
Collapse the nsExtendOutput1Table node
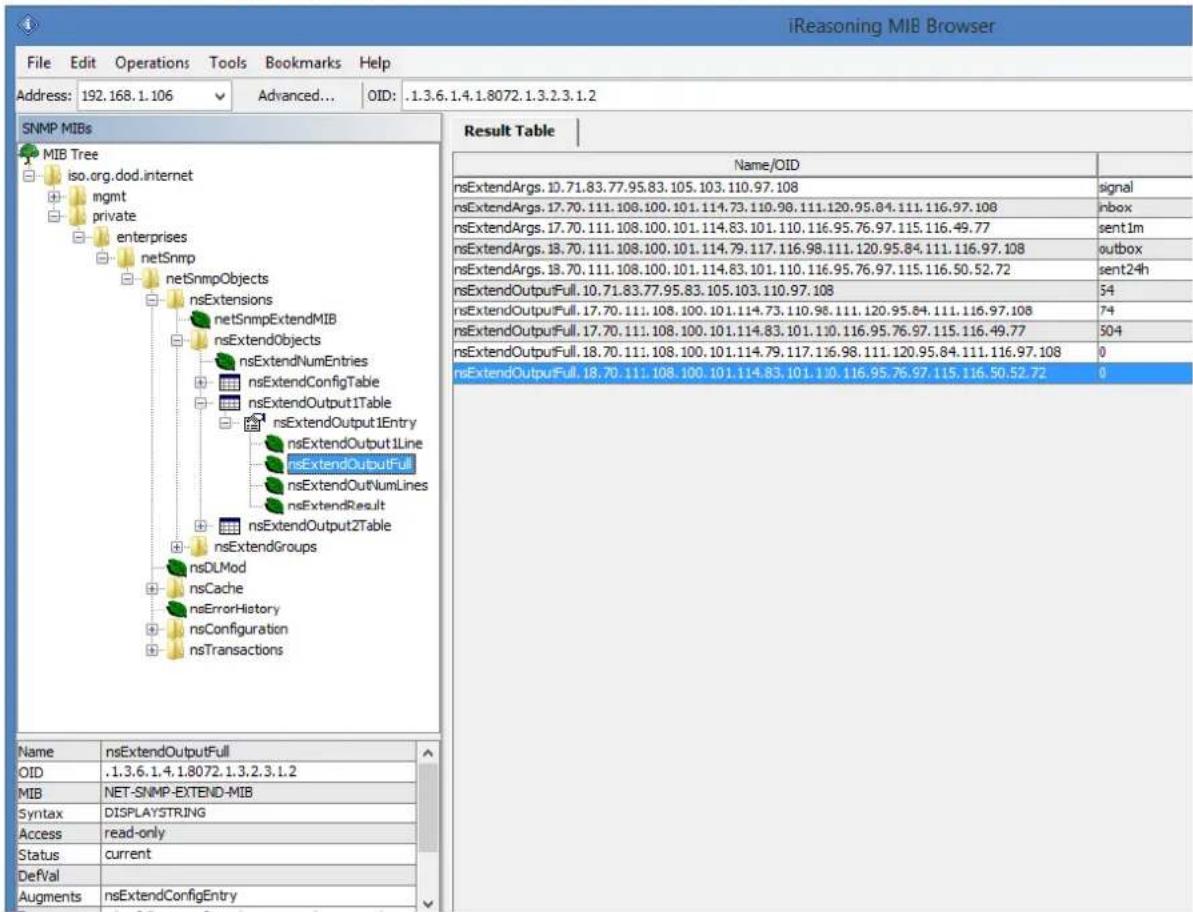[200, 402]
